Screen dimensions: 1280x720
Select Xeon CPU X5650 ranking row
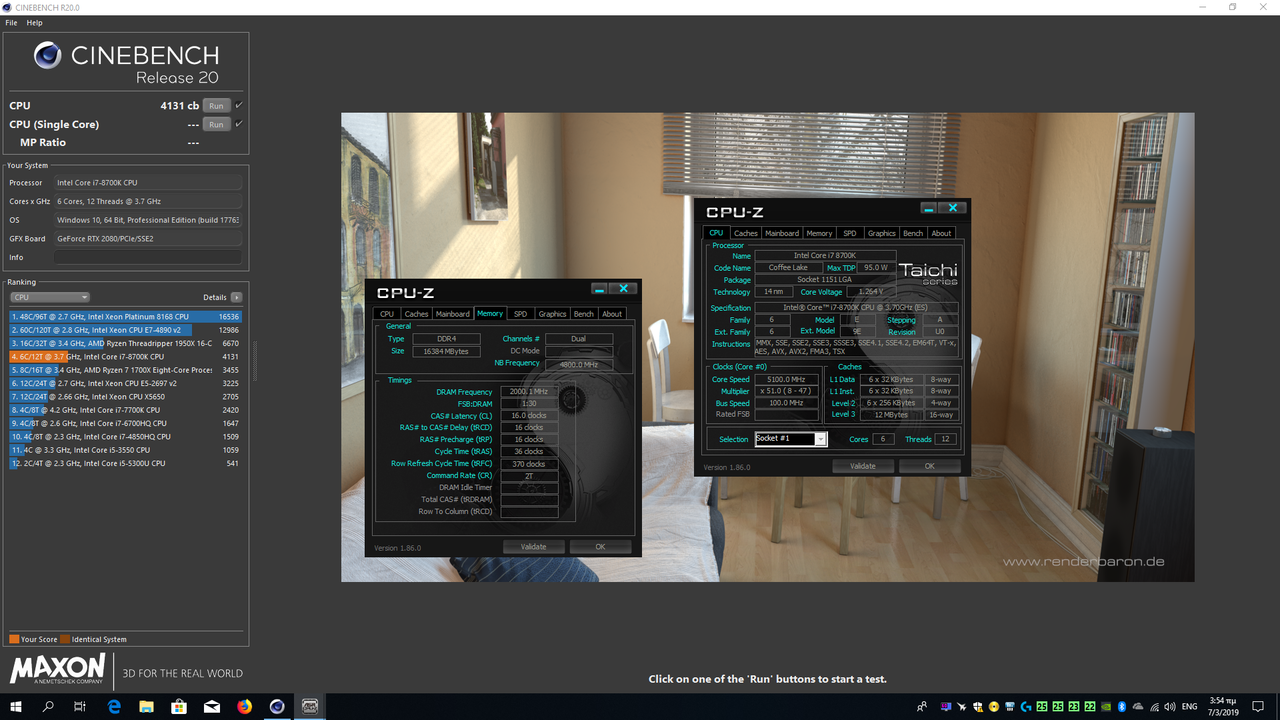126,396
